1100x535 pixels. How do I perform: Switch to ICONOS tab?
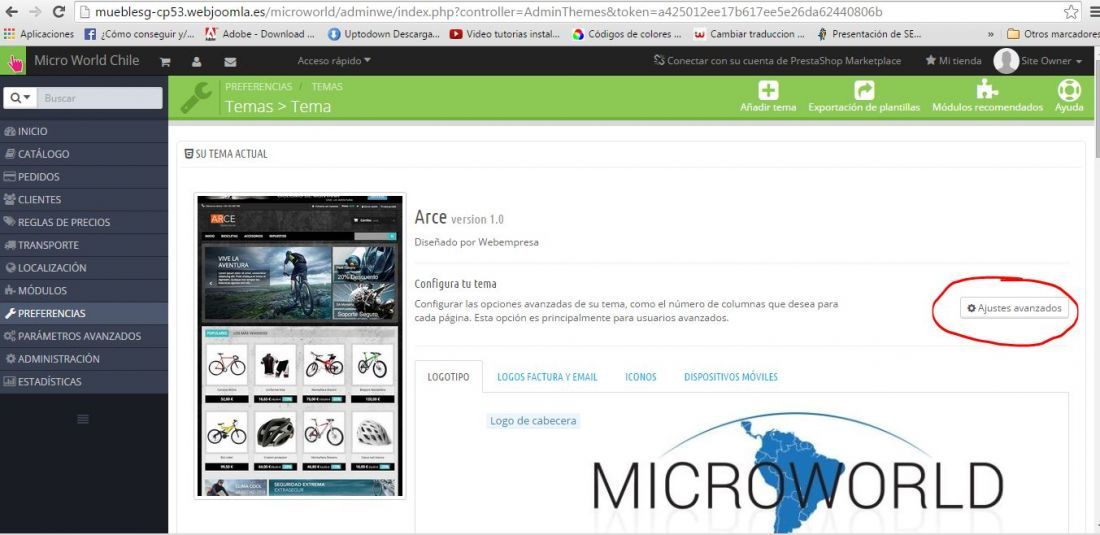(x=640, y=377)
